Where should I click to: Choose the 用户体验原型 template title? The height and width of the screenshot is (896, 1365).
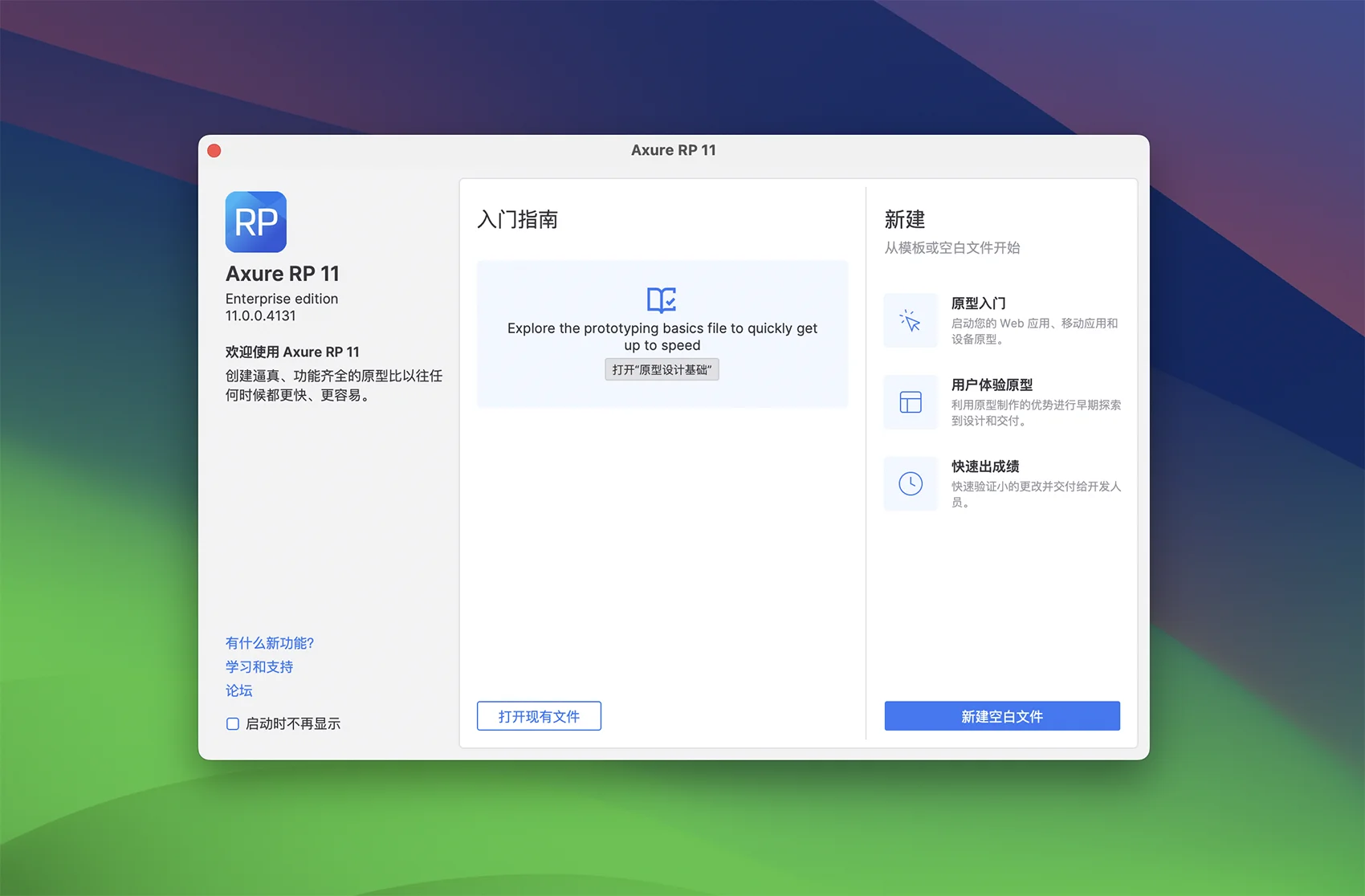(x=992, y=385)
